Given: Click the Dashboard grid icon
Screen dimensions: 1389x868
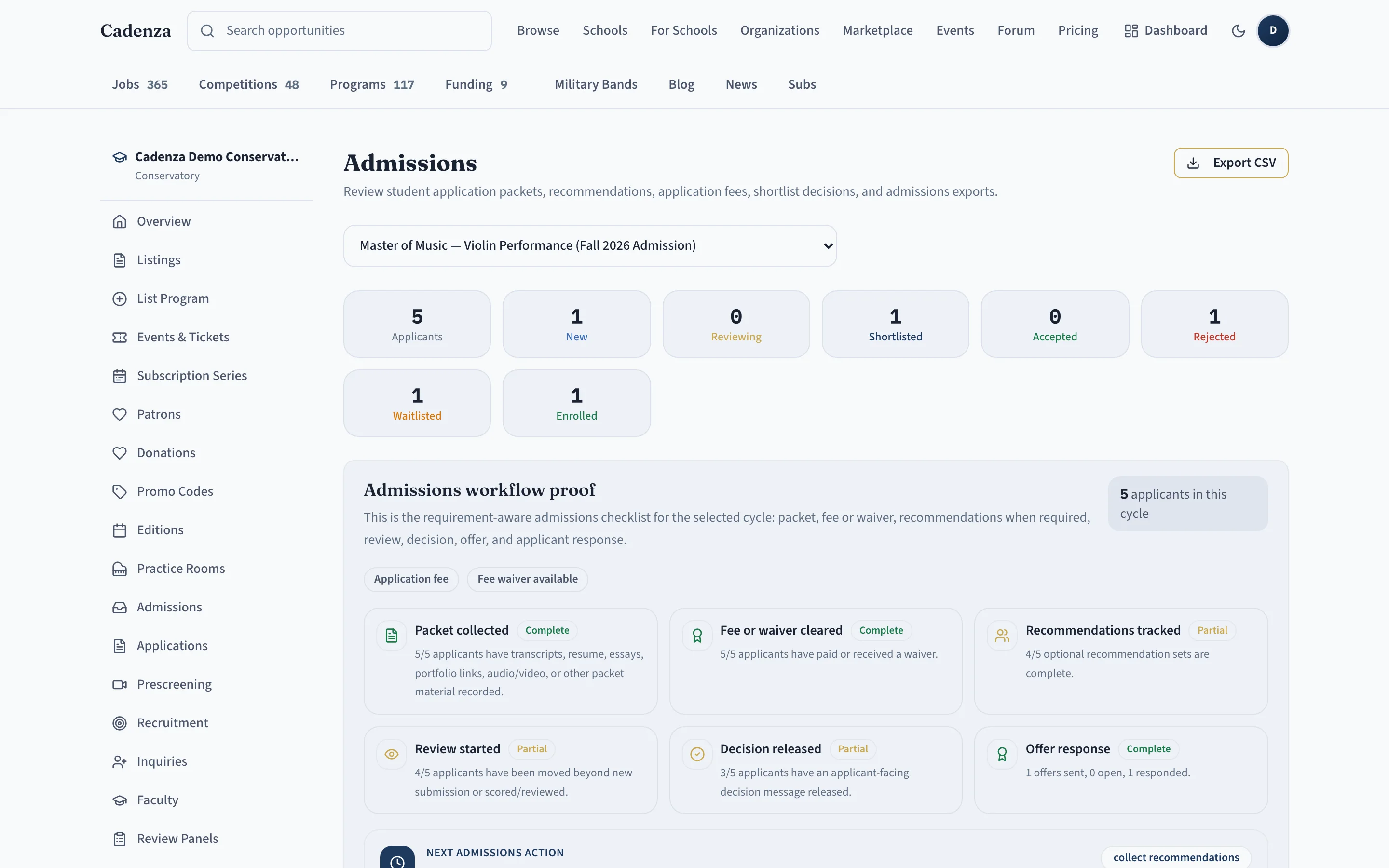Looking at the screenshot, I should pos(1130,31).
